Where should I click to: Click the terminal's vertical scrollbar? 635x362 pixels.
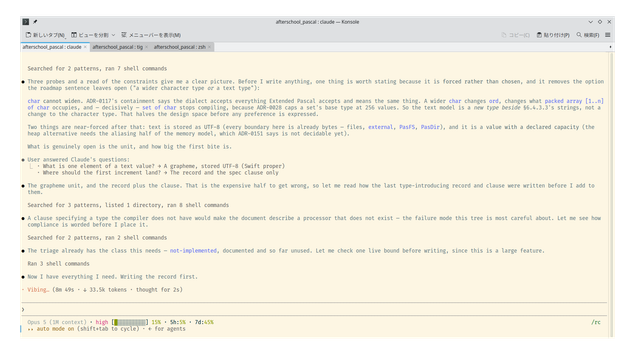(x=611, y=194)
